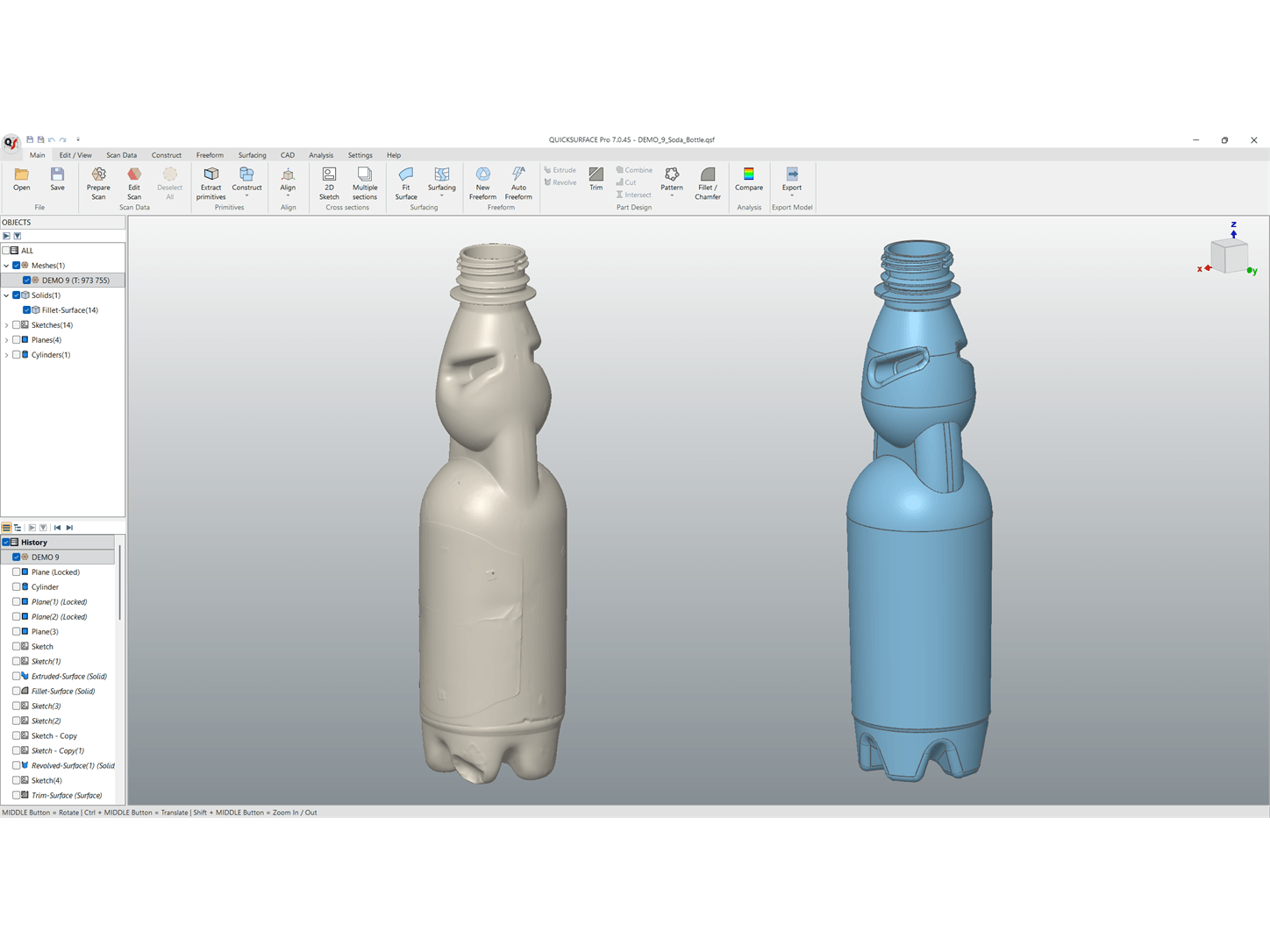Open the Help tab

(x=394, y=155)
